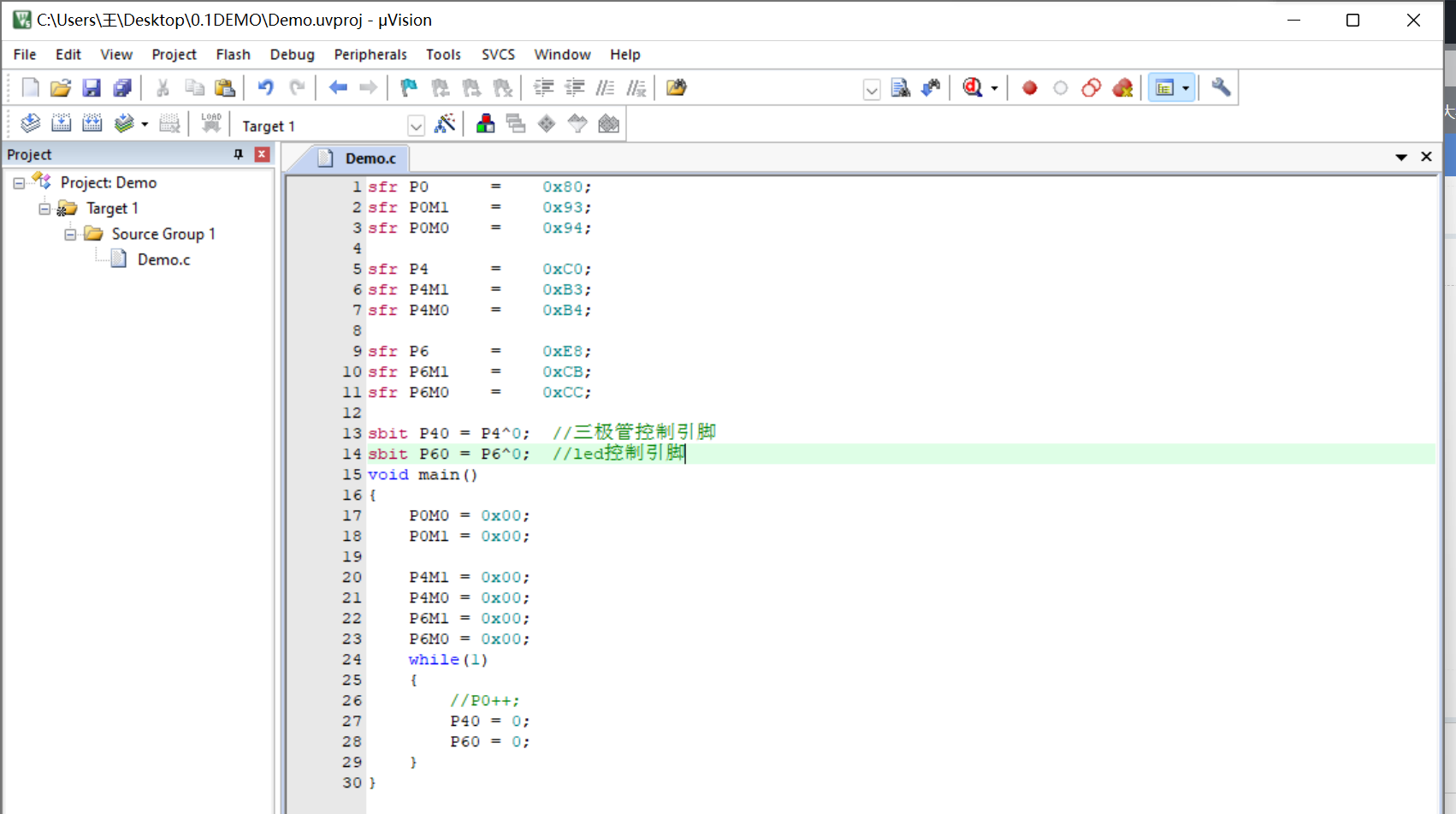Open the Peripherals menu
This screenshot has width=1456, height=814.
pos(370,54)
